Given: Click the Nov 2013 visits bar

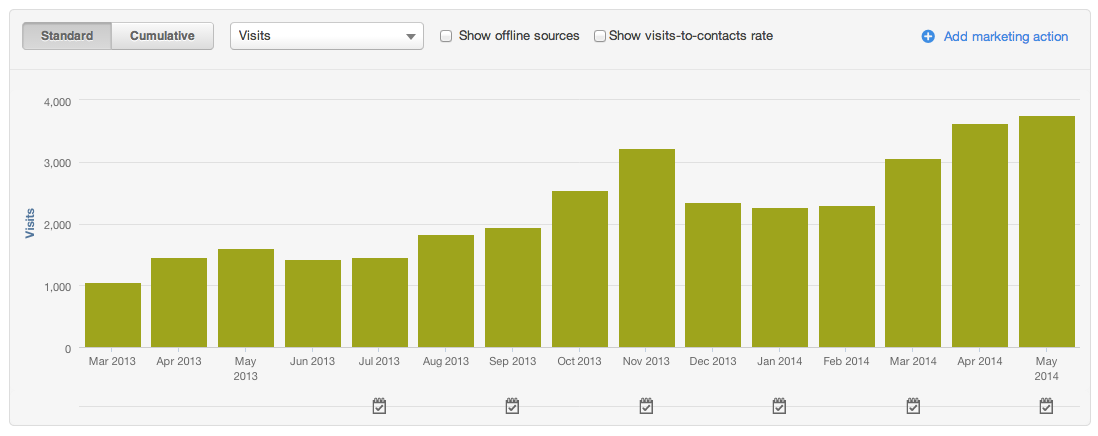Looking at the screenshot, I should pos(646,249).
